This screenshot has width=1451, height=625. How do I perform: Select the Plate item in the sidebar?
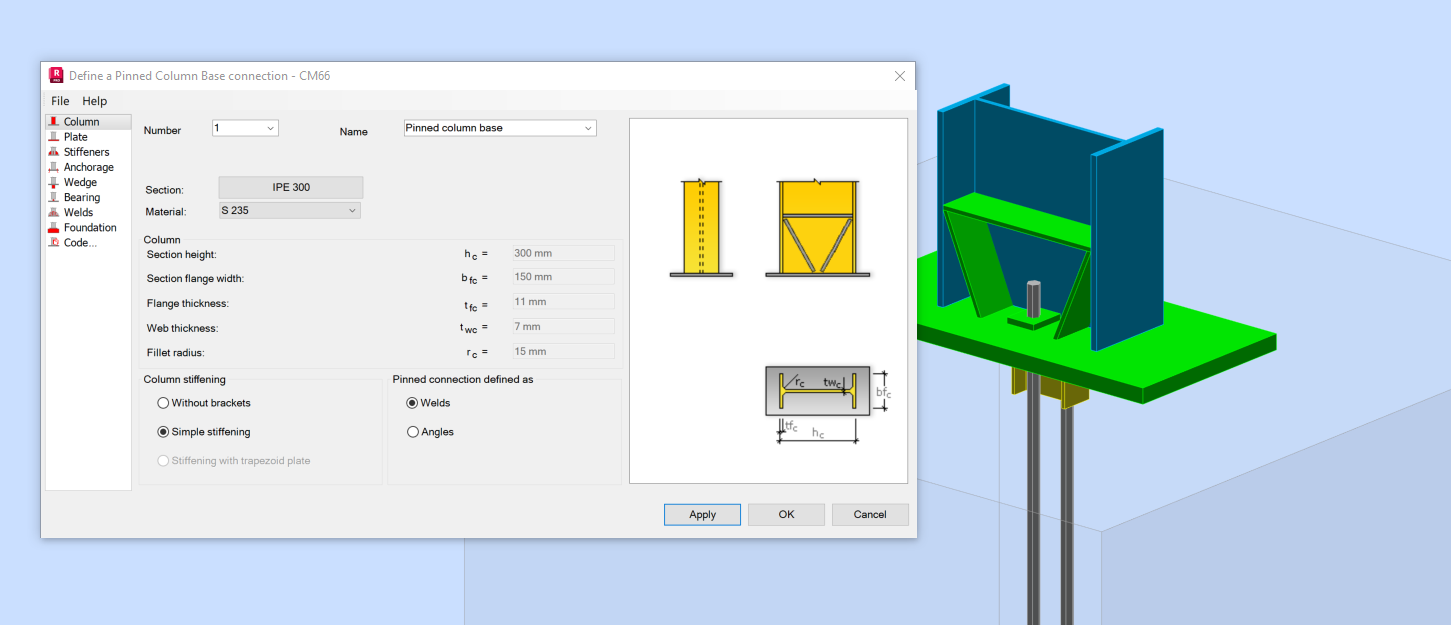click(x=75, y=136)
